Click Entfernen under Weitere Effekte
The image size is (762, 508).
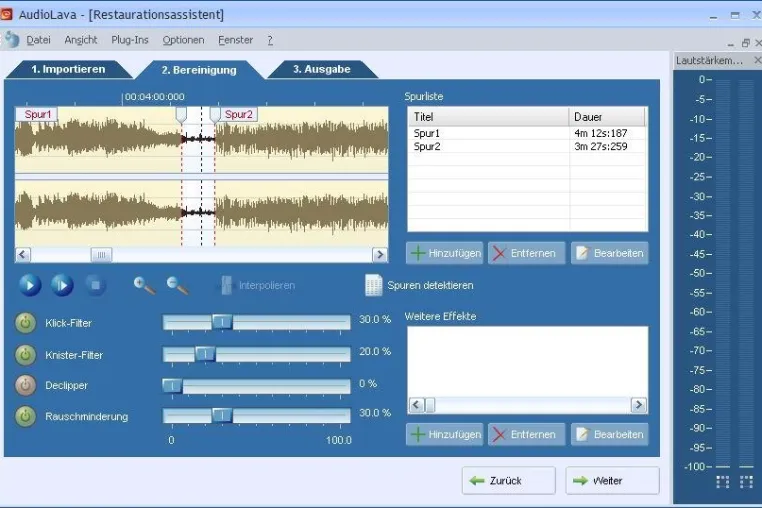point(526,434)
